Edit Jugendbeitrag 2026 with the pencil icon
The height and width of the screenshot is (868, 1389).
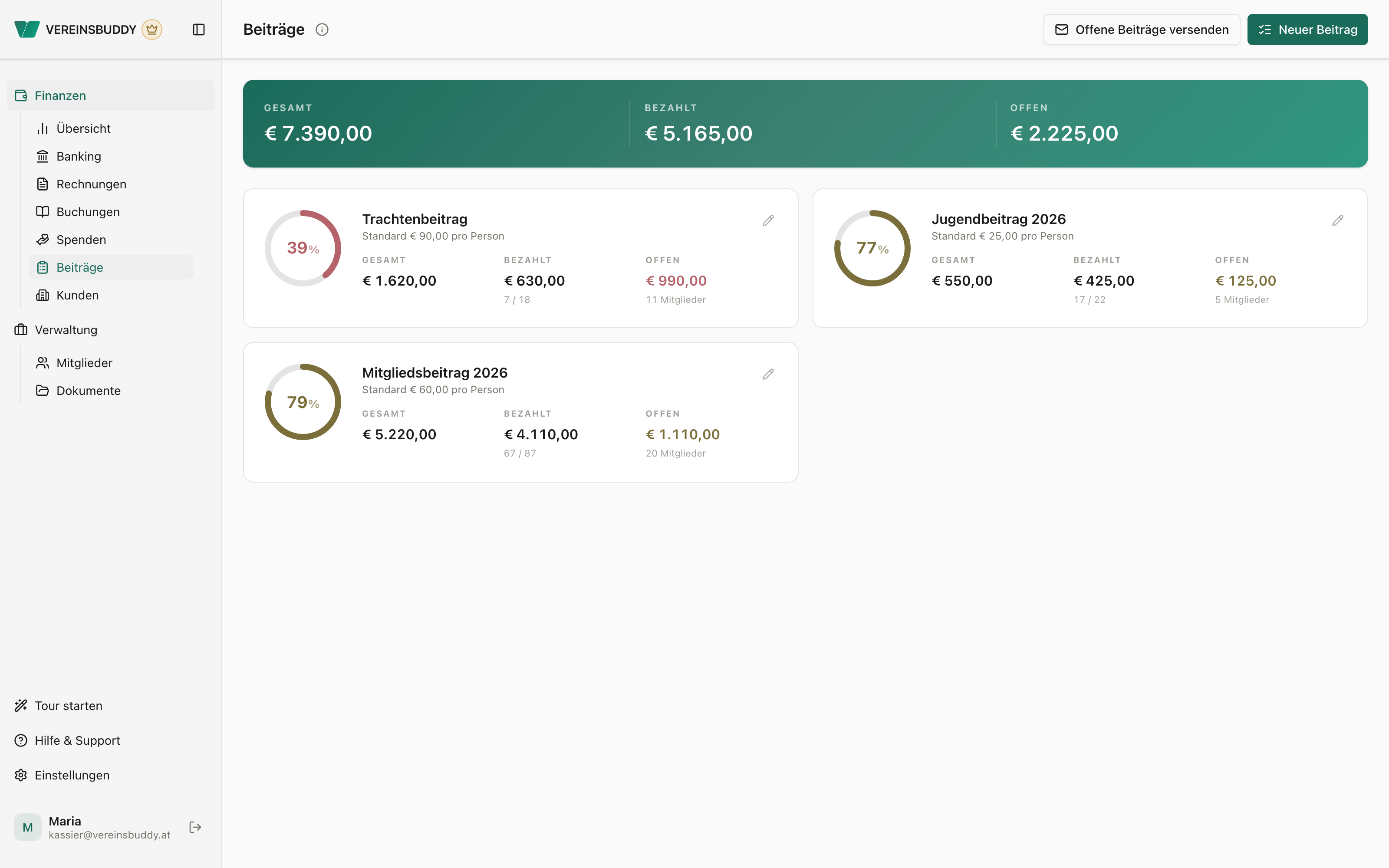pyautogui.click(x=1337, y=220)
